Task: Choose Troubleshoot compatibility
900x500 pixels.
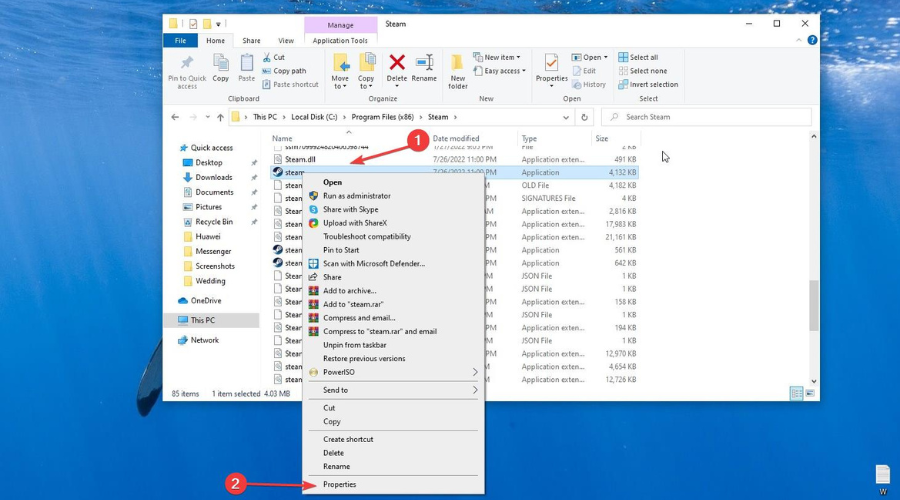Action: pyautogui.click(x=367, y=237)
